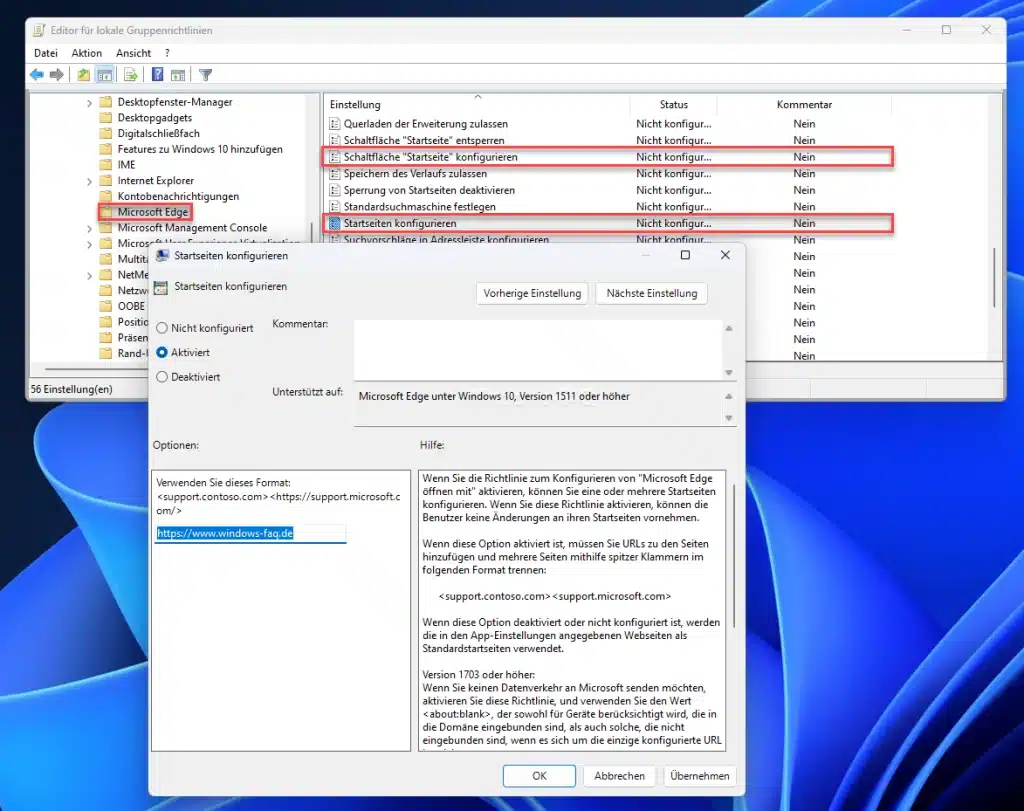Select Suchvorschläge in Adressleiste konfigurieren row
1024x811 pixels.
pyautogui.click(x=607, y=240)
